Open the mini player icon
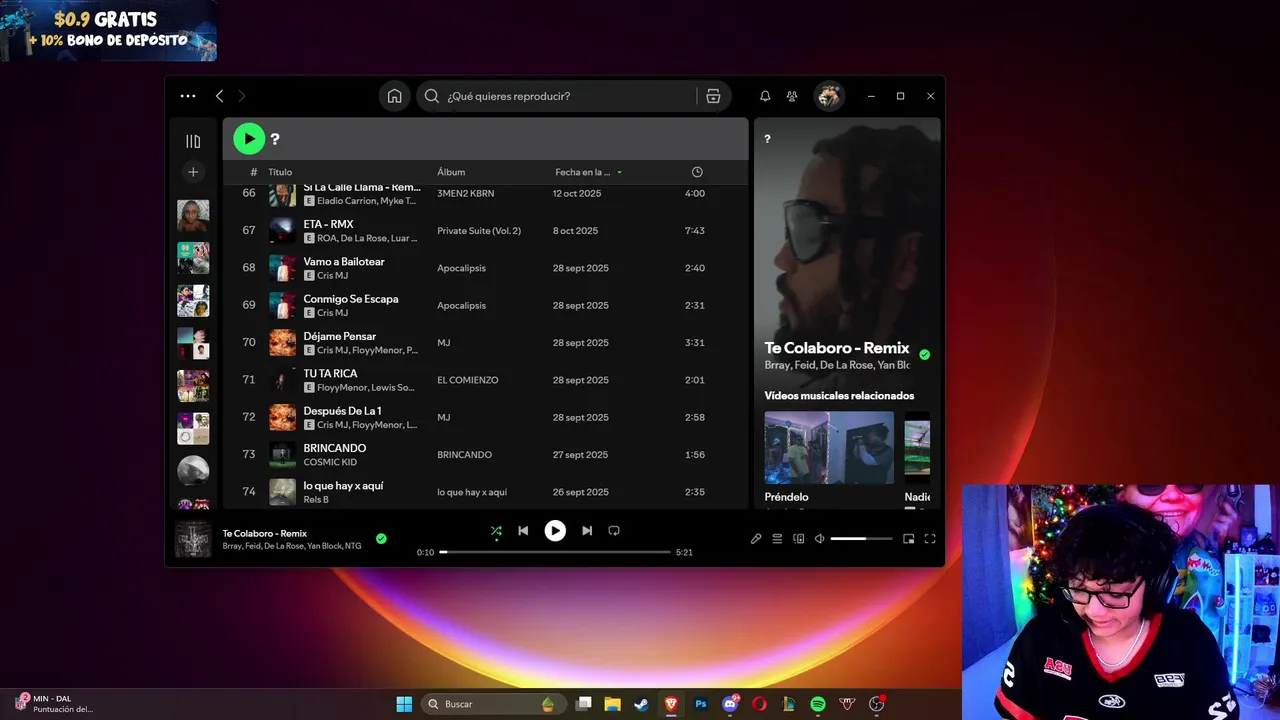 tap(908, 539)
